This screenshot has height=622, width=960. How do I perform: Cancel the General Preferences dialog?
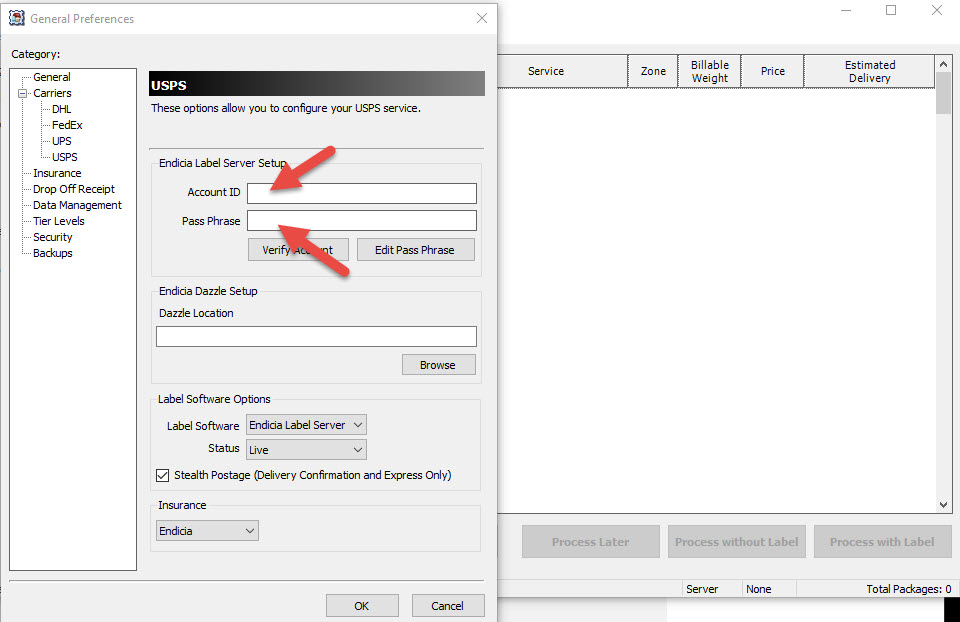(448, 605)
